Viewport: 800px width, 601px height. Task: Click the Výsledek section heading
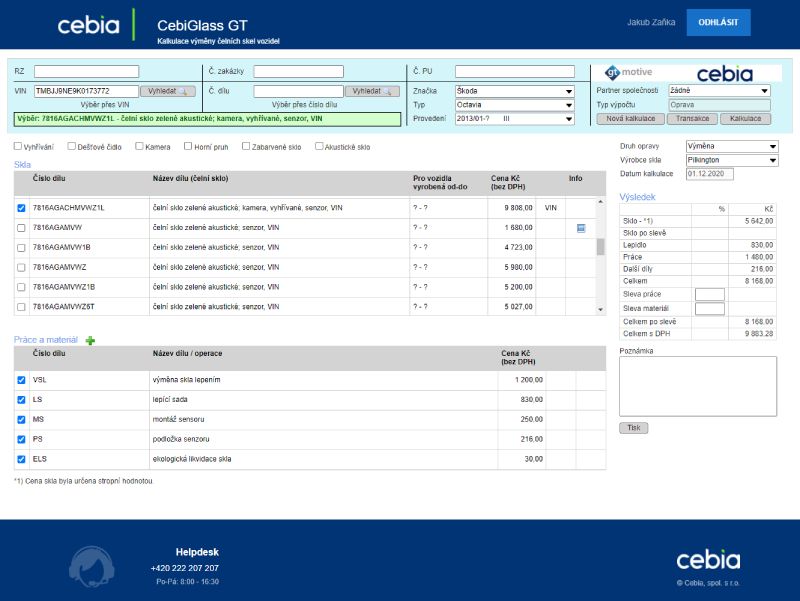pos(637,197)
